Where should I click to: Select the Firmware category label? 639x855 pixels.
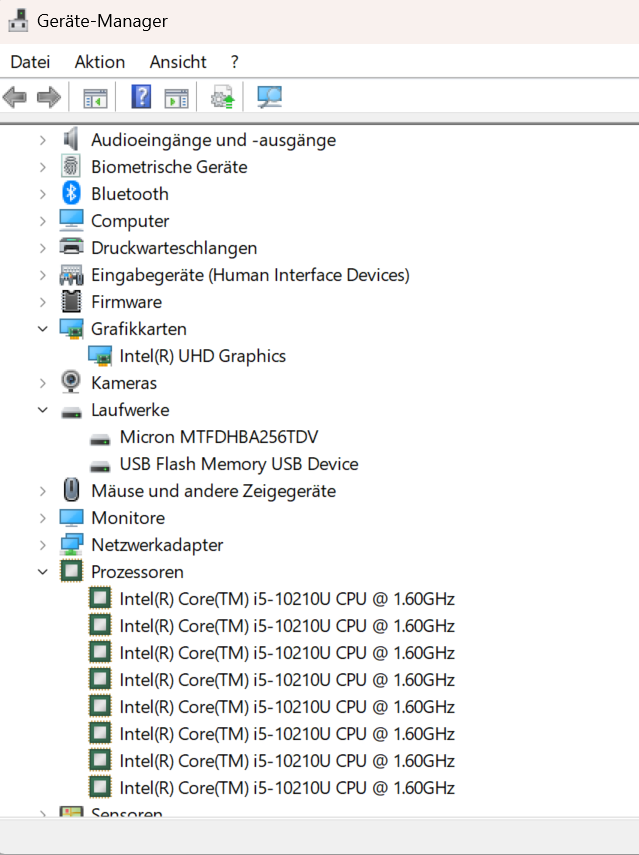tap(126, 302)
